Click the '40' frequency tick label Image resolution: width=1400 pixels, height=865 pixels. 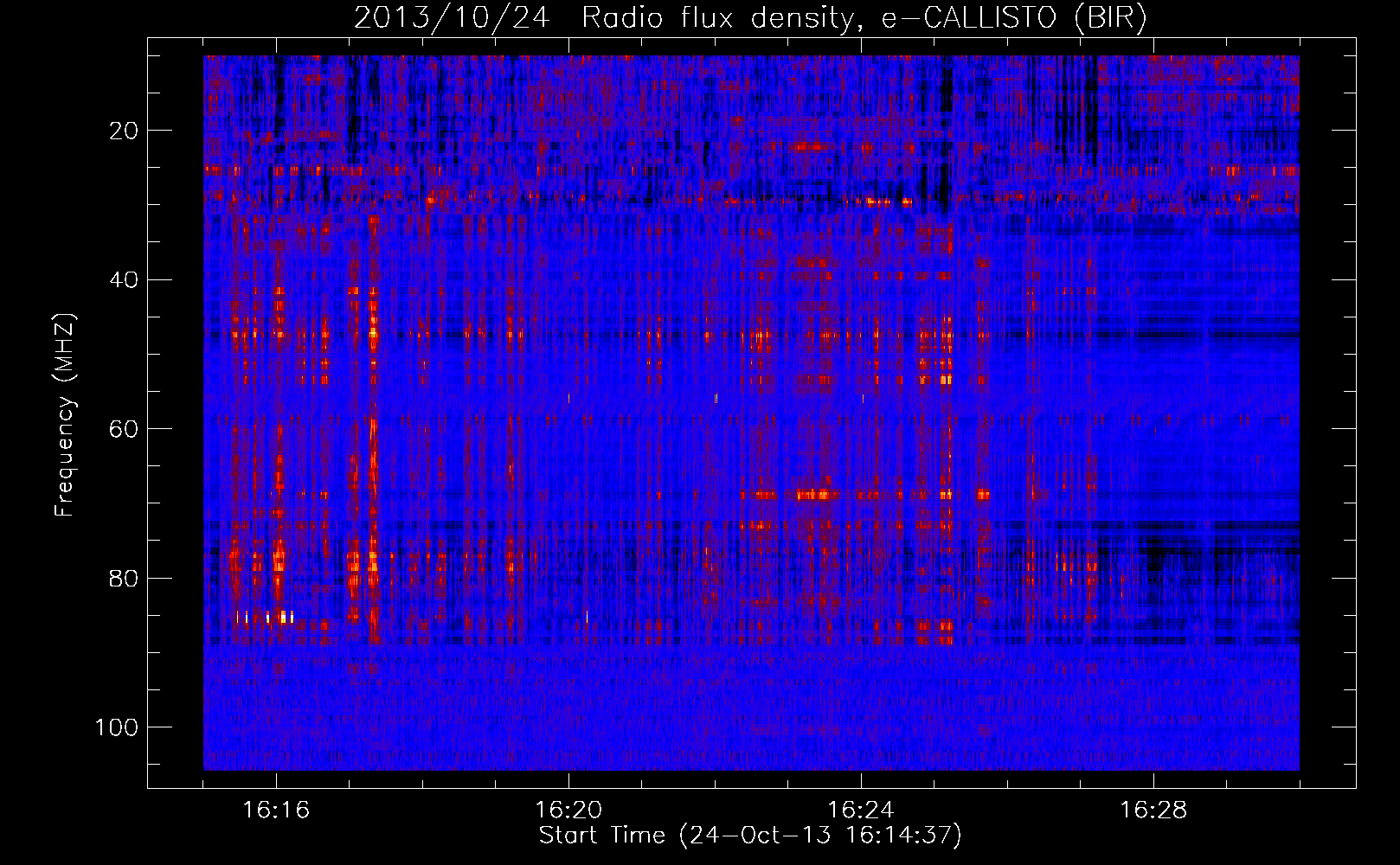(x=125, y=280)
